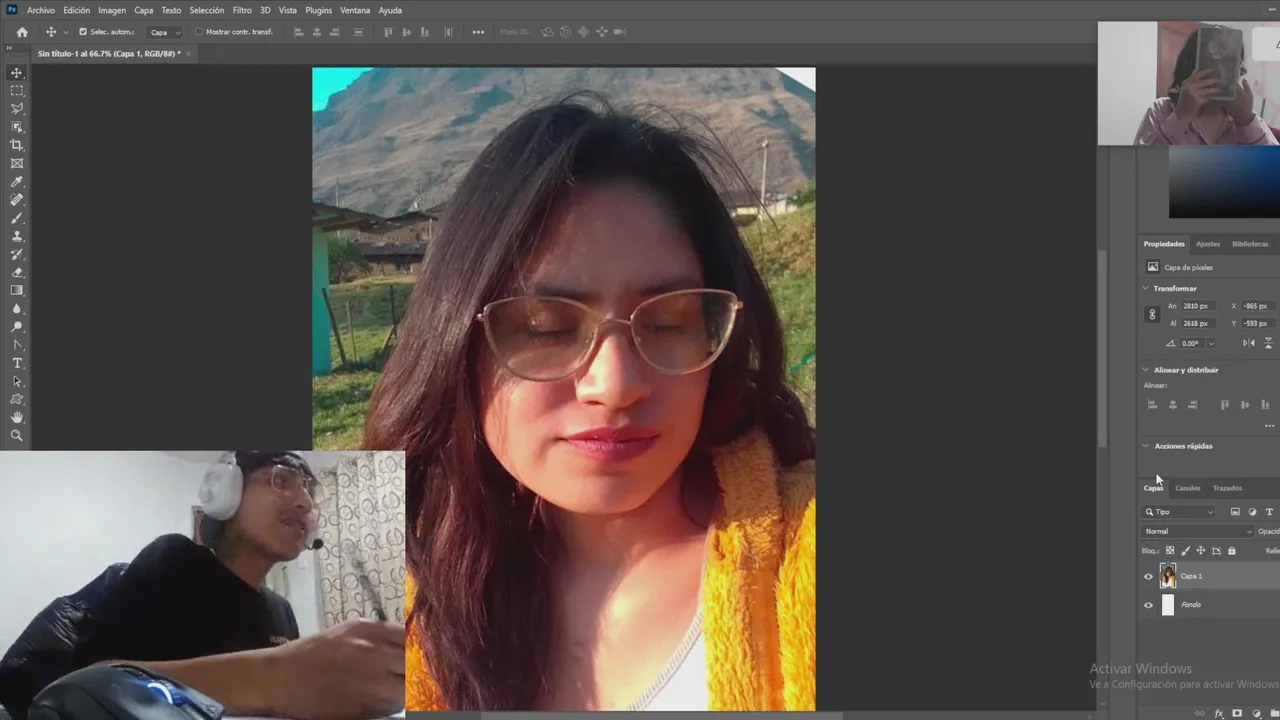The width and height of the screenshot is (1280, 720).
Task: Select the Hand tool
Action: pos(17,417)
